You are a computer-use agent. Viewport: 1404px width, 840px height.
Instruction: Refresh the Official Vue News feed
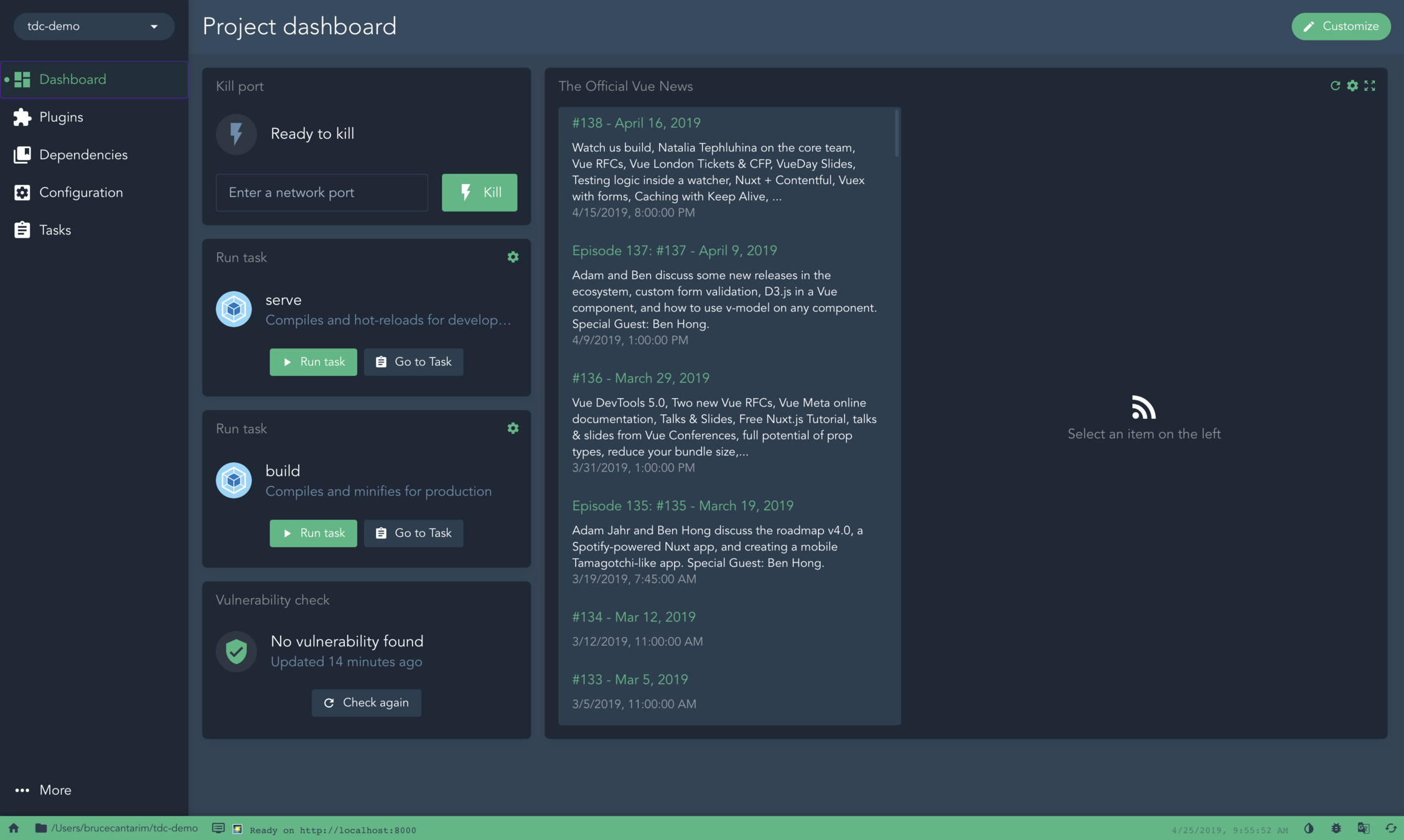click(1335, 86)
